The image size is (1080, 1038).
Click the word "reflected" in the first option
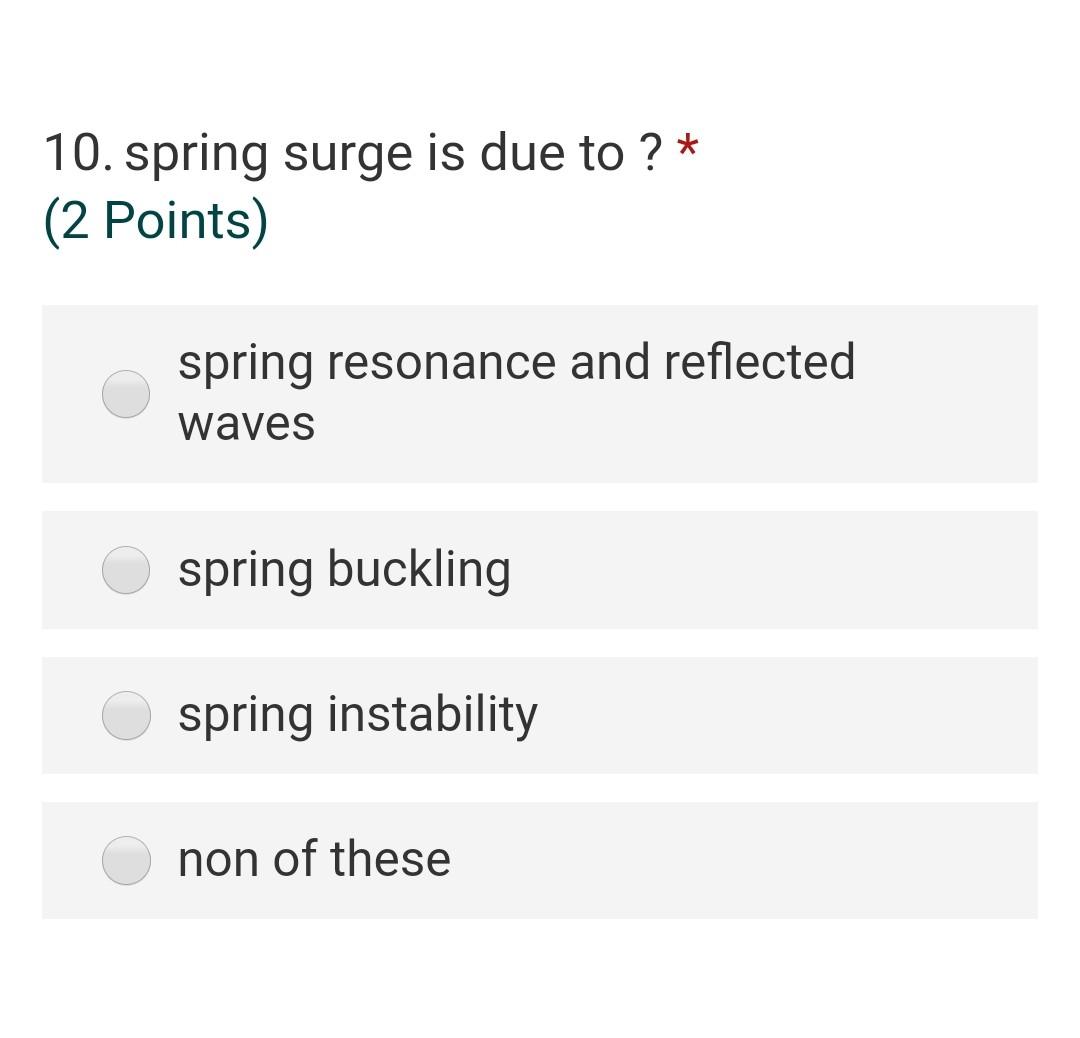(x=760, y=361)
